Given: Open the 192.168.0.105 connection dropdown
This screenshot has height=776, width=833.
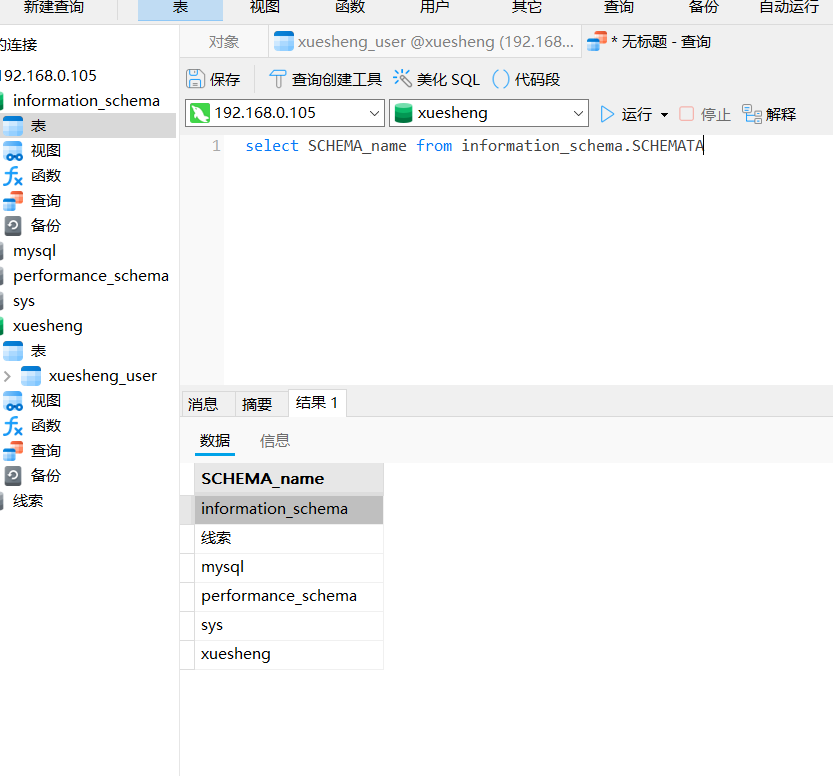Looking at the screenshot, I should pyautogui.click(x=374, y=113).
